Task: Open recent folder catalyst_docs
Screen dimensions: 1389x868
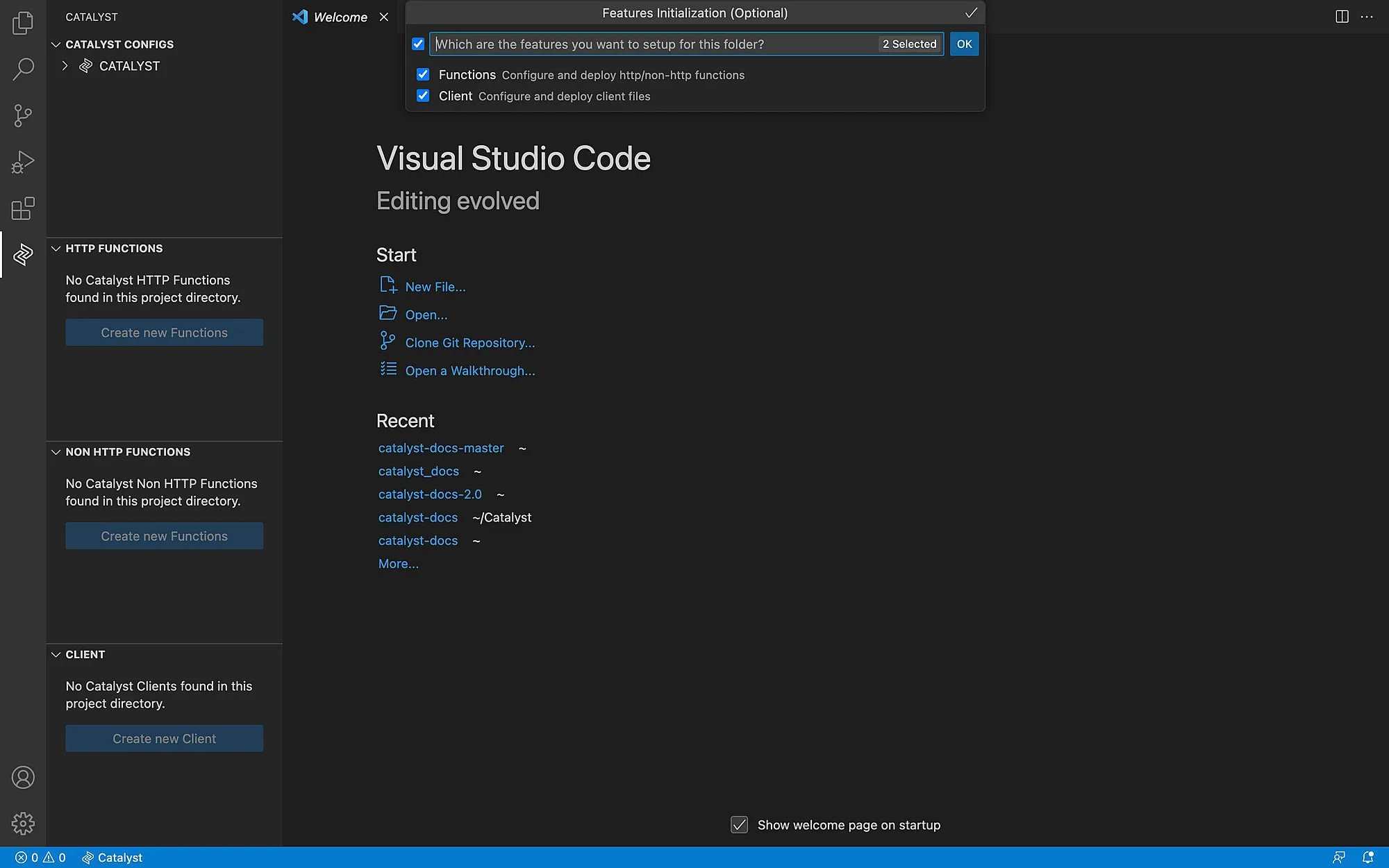Action: (x=419, y=471)
